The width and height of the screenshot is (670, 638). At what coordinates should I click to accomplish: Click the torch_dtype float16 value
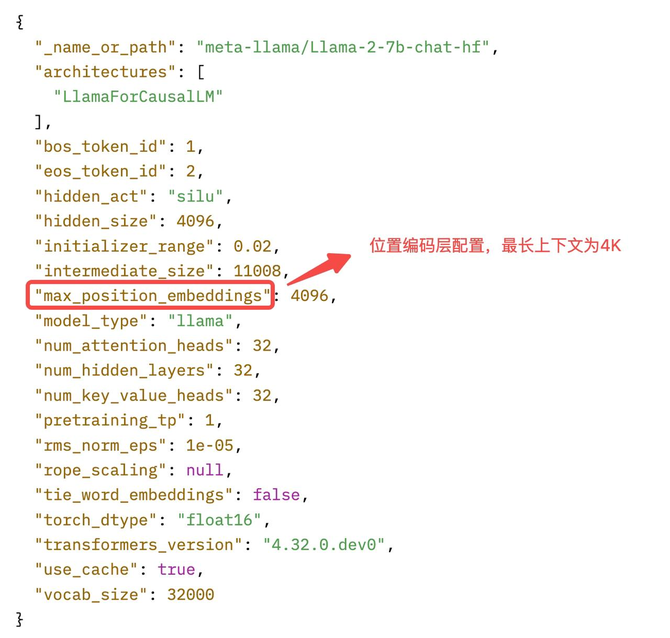pos(219,520)
